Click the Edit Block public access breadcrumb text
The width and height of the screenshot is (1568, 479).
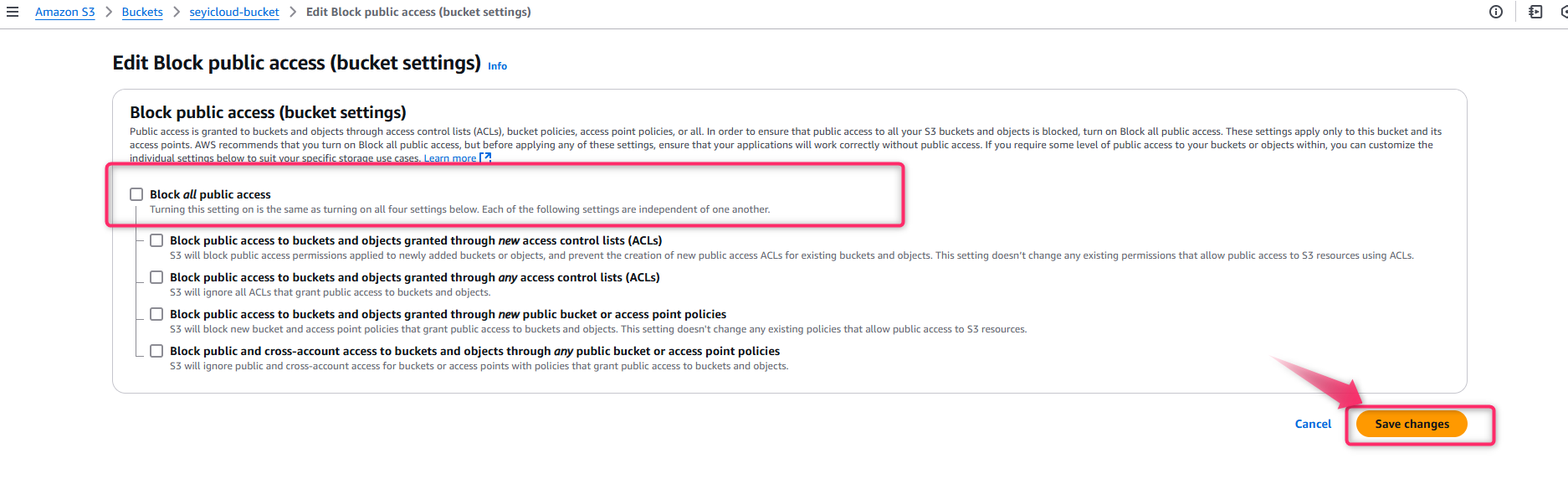pyautogui.click(x=418, y=12)
